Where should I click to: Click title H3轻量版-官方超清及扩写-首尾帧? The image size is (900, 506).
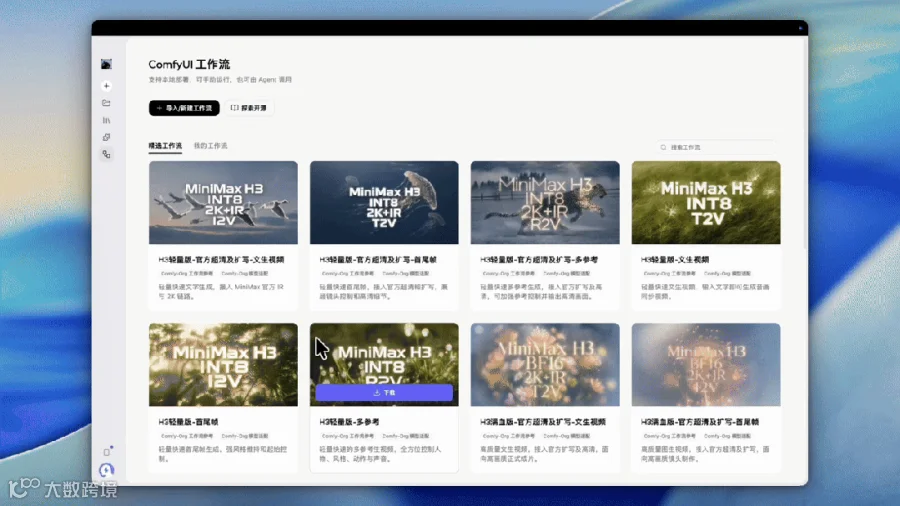[x=378, y=260]
